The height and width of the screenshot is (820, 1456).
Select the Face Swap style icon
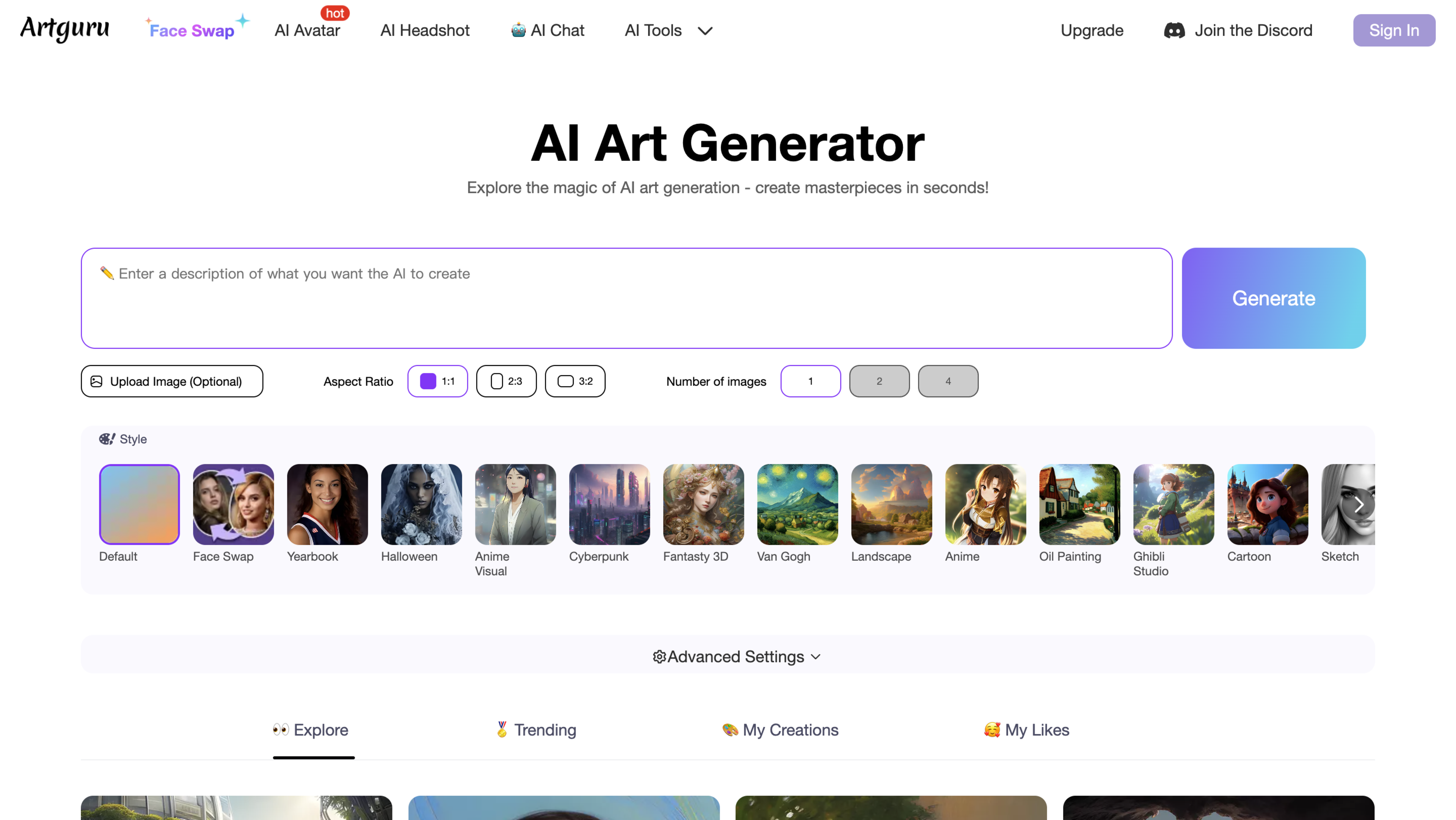(233, 504)
